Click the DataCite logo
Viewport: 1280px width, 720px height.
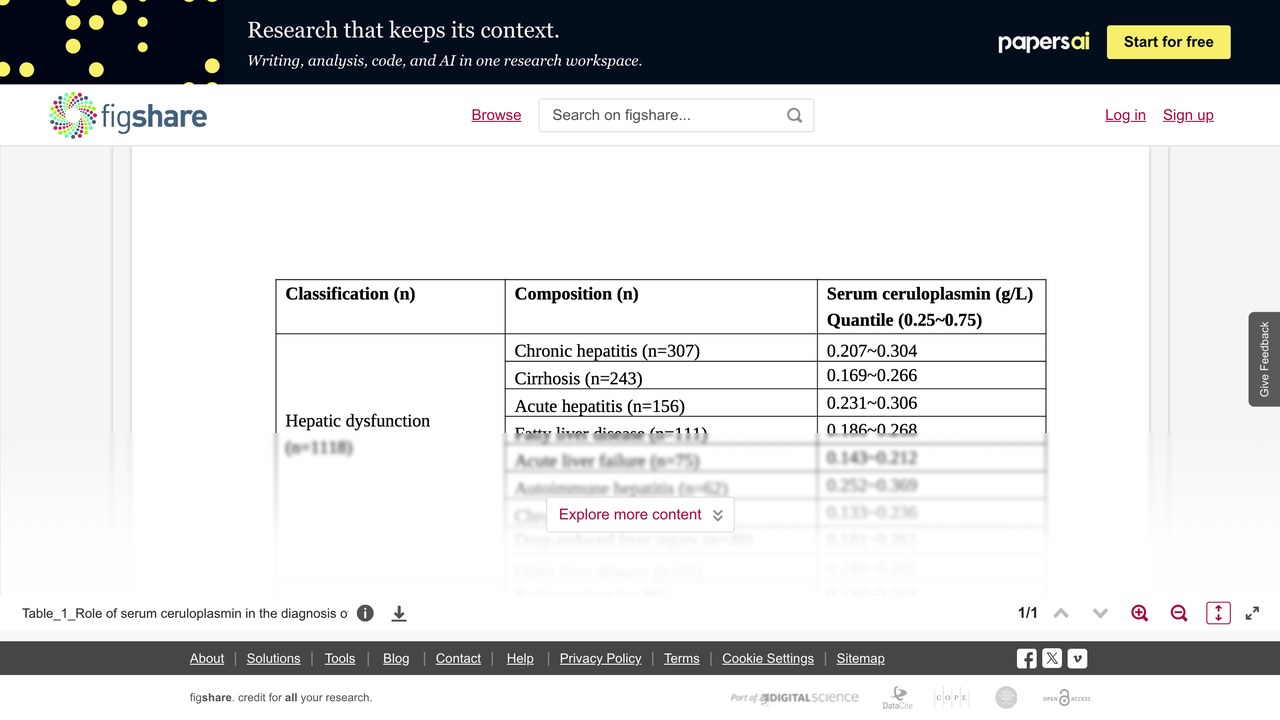pyautogui.click(x=897, y=698)
